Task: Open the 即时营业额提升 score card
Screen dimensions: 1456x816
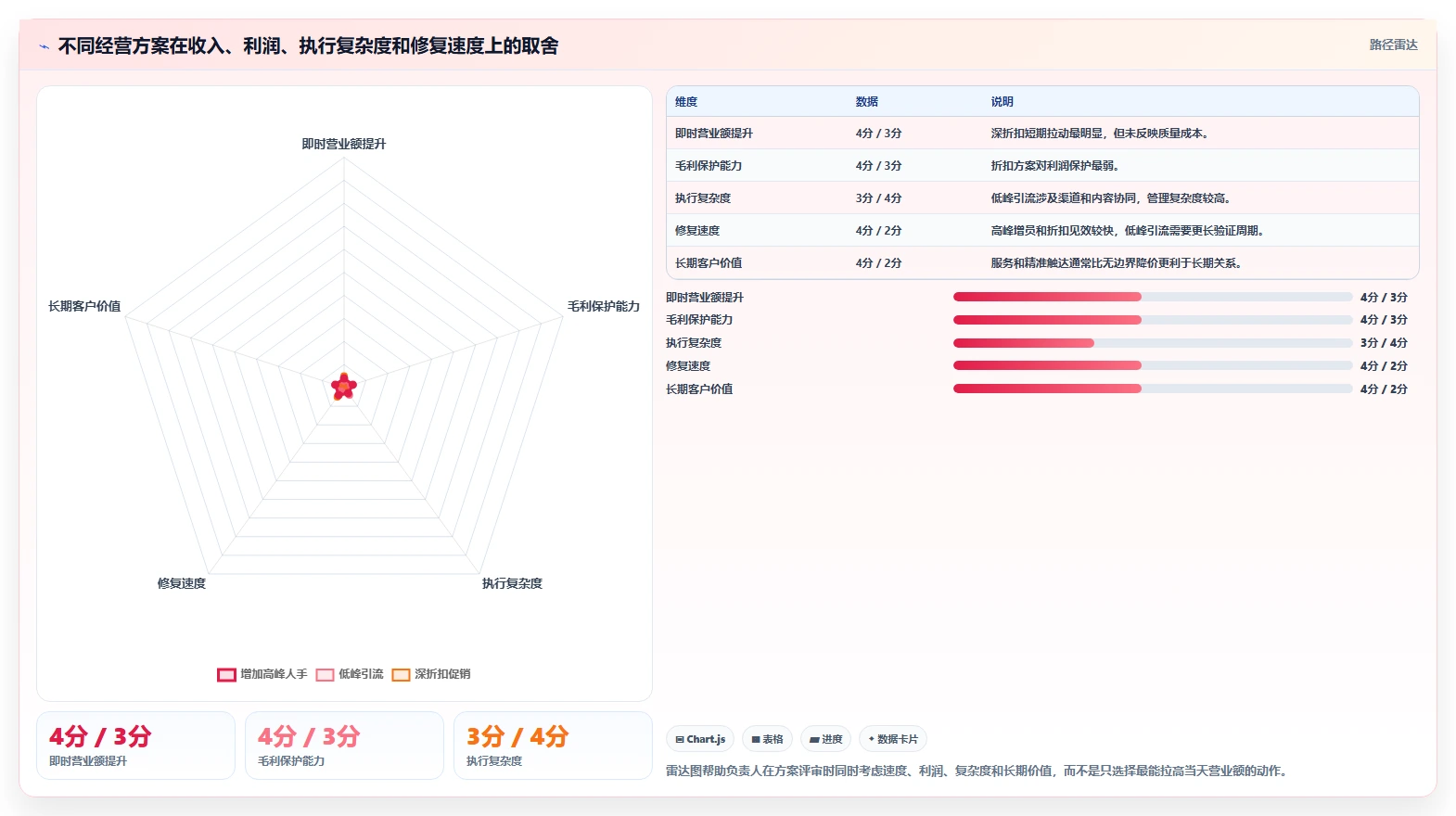Action: (x=135, y=746)
